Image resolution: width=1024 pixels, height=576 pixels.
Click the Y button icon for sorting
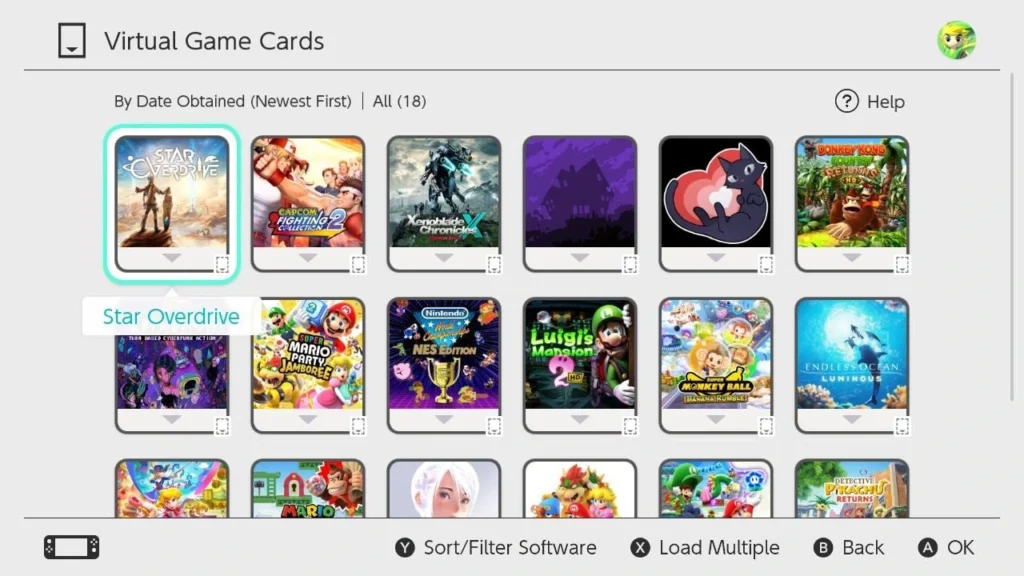[x=405, y=547]
